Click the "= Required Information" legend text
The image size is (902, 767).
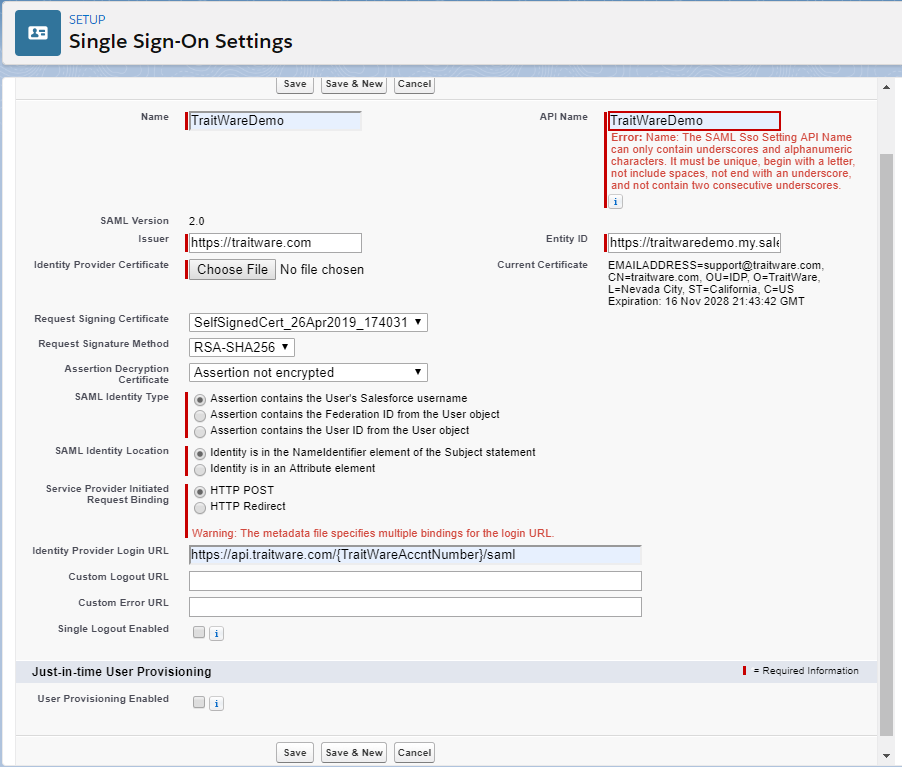[x=805, y=671]
